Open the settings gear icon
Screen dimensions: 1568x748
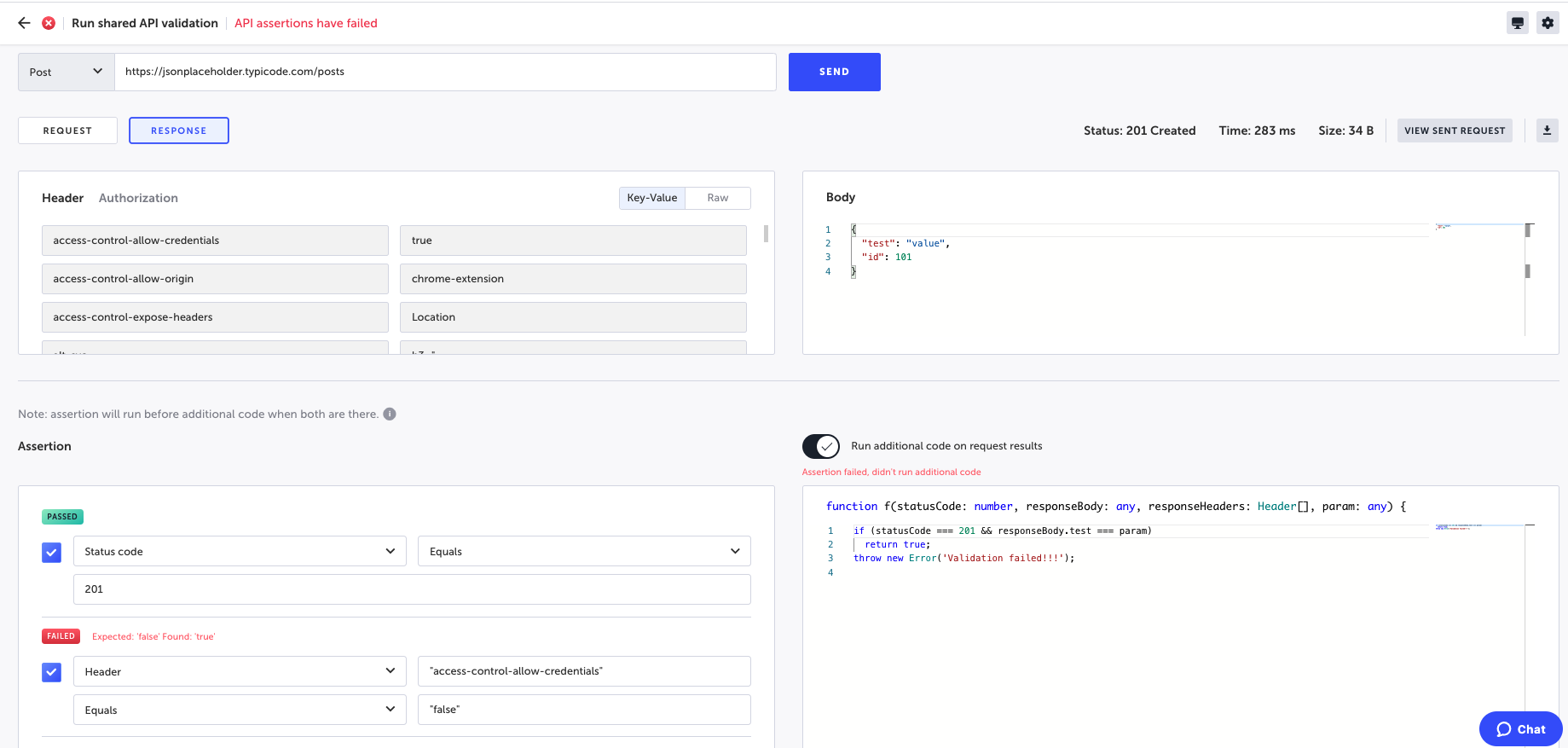point(1548,23)
